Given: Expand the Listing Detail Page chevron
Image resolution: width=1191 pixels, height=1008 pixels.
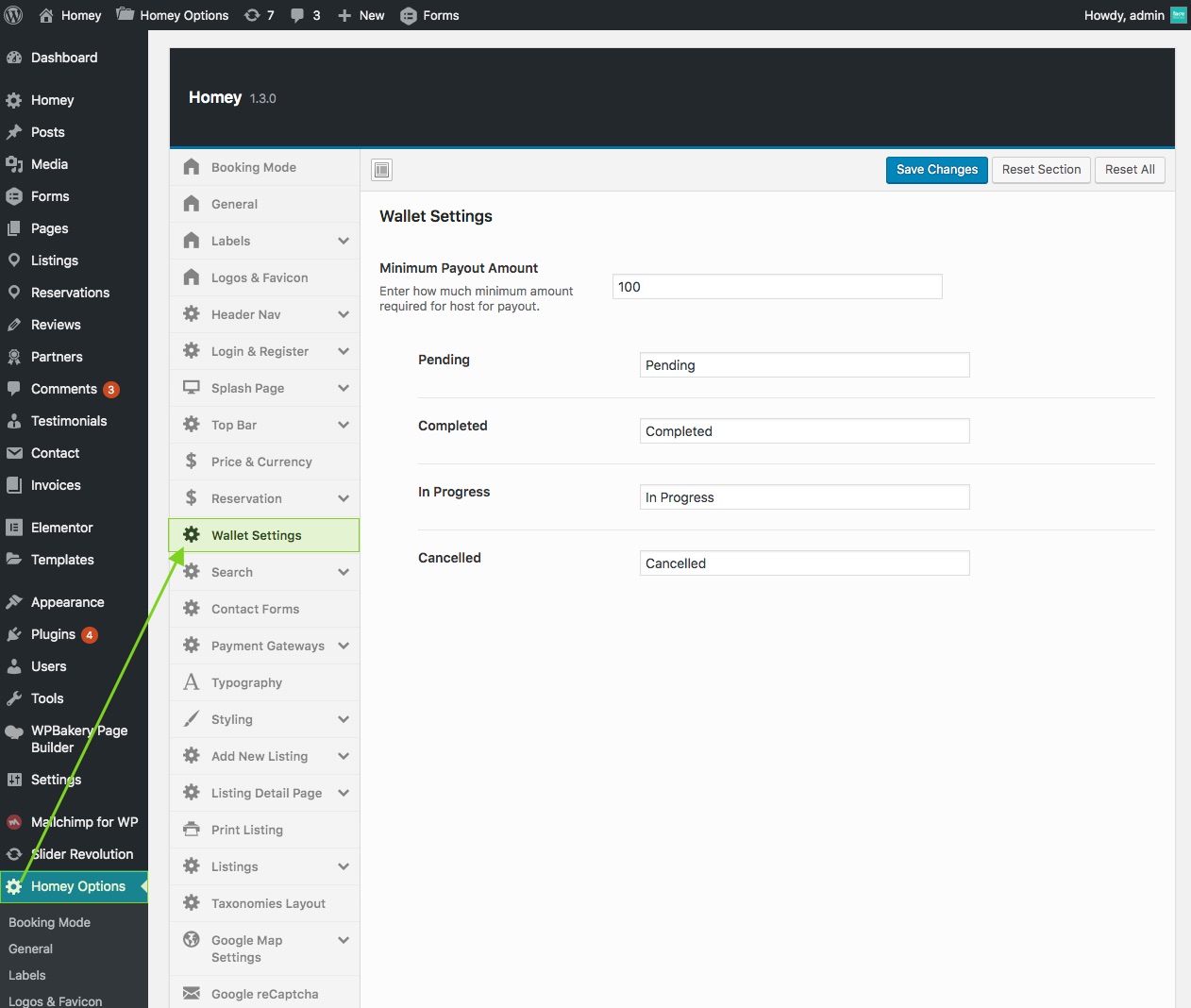Looking at the screenshot, I should (x=344, y=793).
